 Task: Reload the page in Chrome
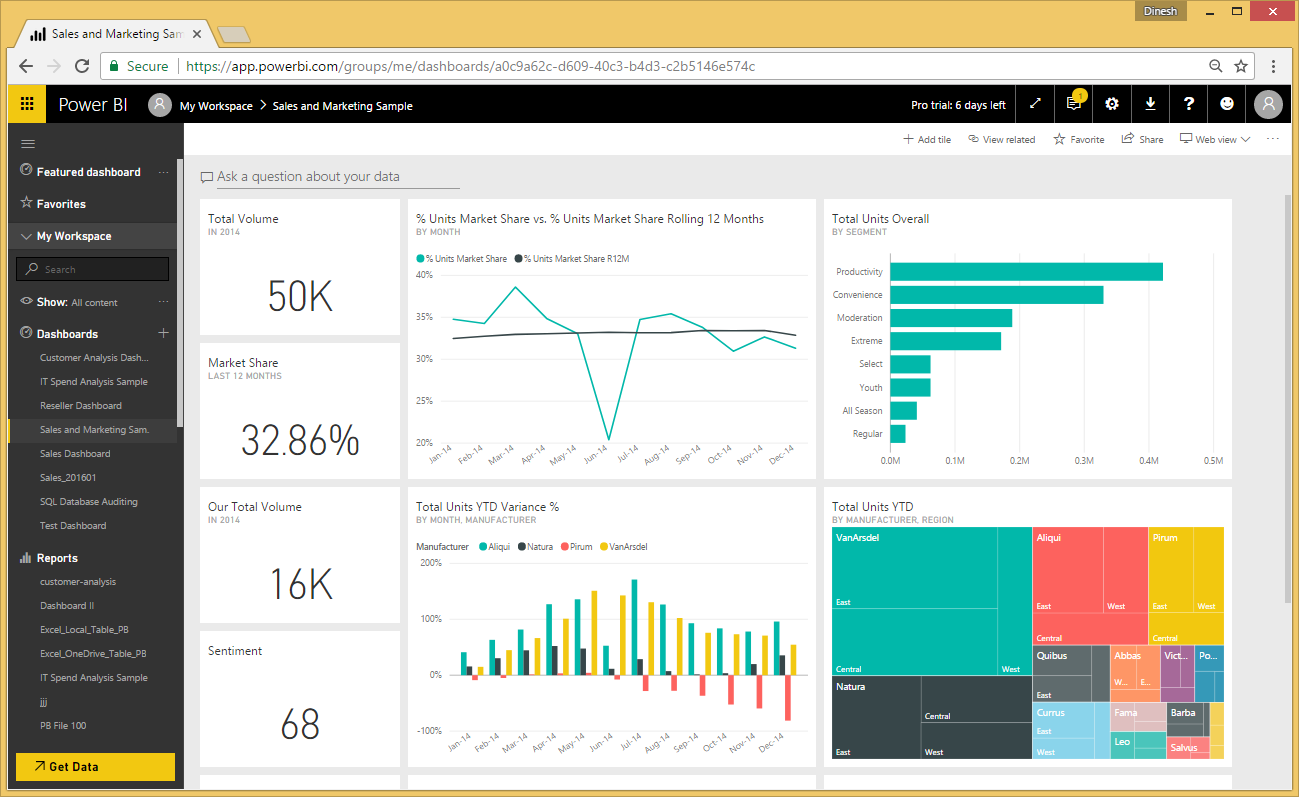tap(82, 66)
